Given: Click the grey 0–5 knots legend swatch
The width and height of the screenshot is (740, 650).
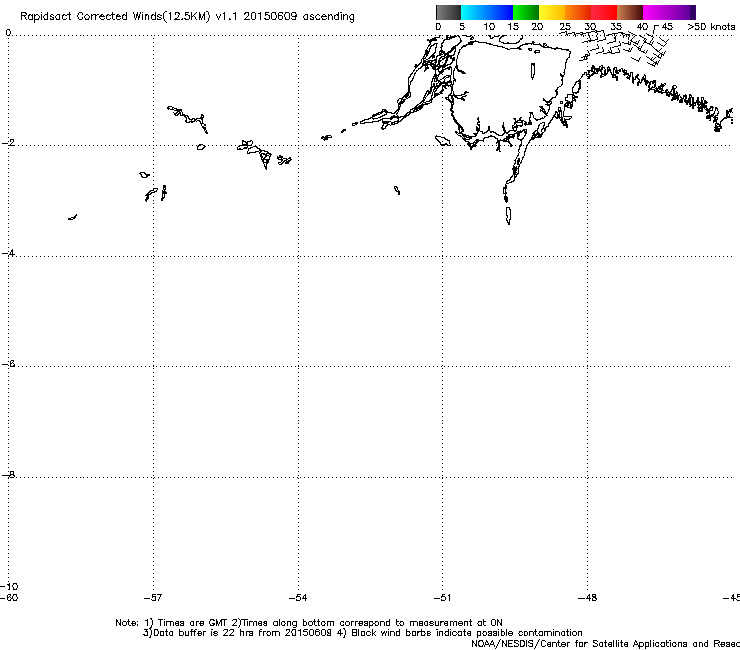Looking at the screenshot, I should 448,12.
